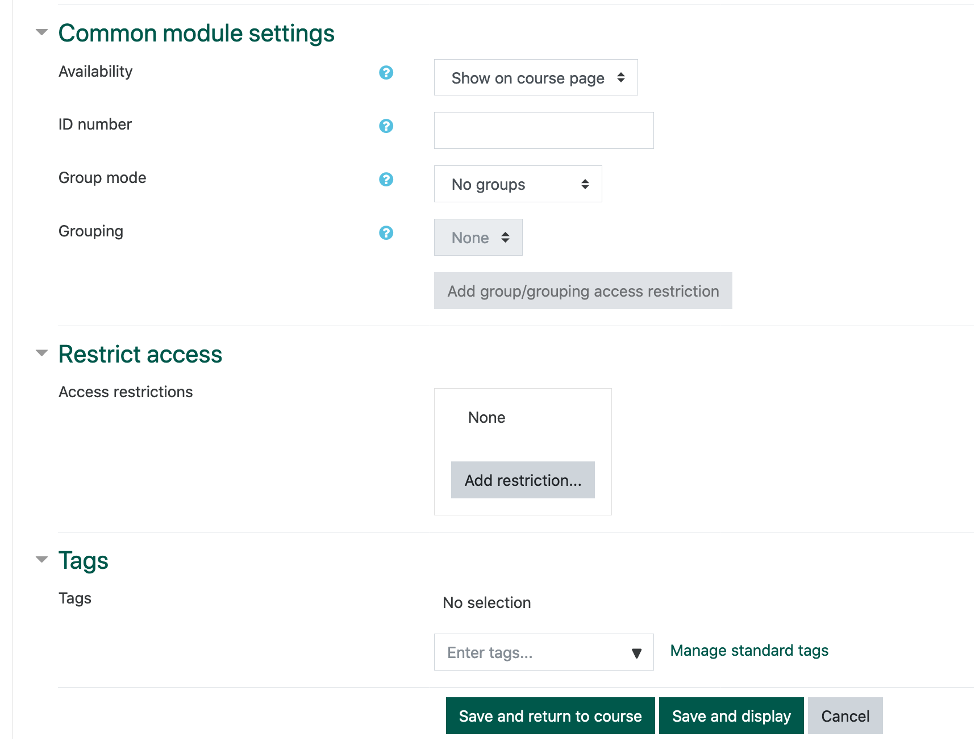The image size is (974, 739).
Task: Click Save and return to course
Action: pos(550,716)
